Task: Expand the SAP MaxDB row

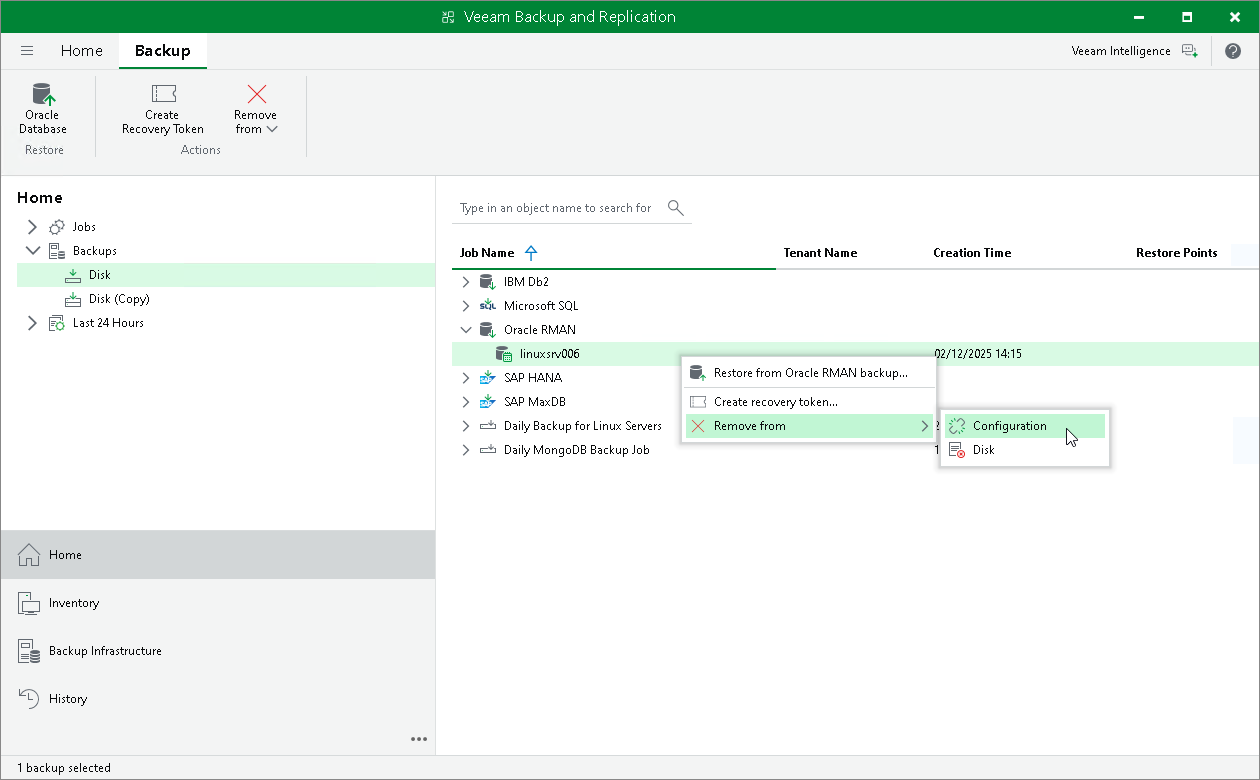Action: point(465,402)
